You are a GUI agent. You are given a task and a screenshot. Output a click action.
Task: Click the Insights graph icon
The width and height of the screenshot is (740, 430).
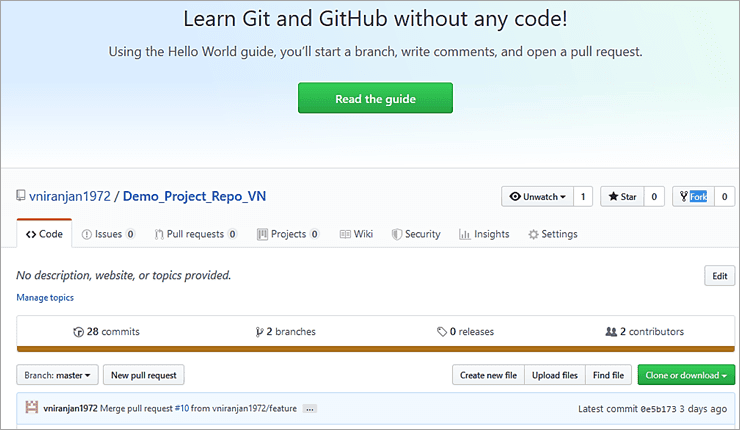465,234
